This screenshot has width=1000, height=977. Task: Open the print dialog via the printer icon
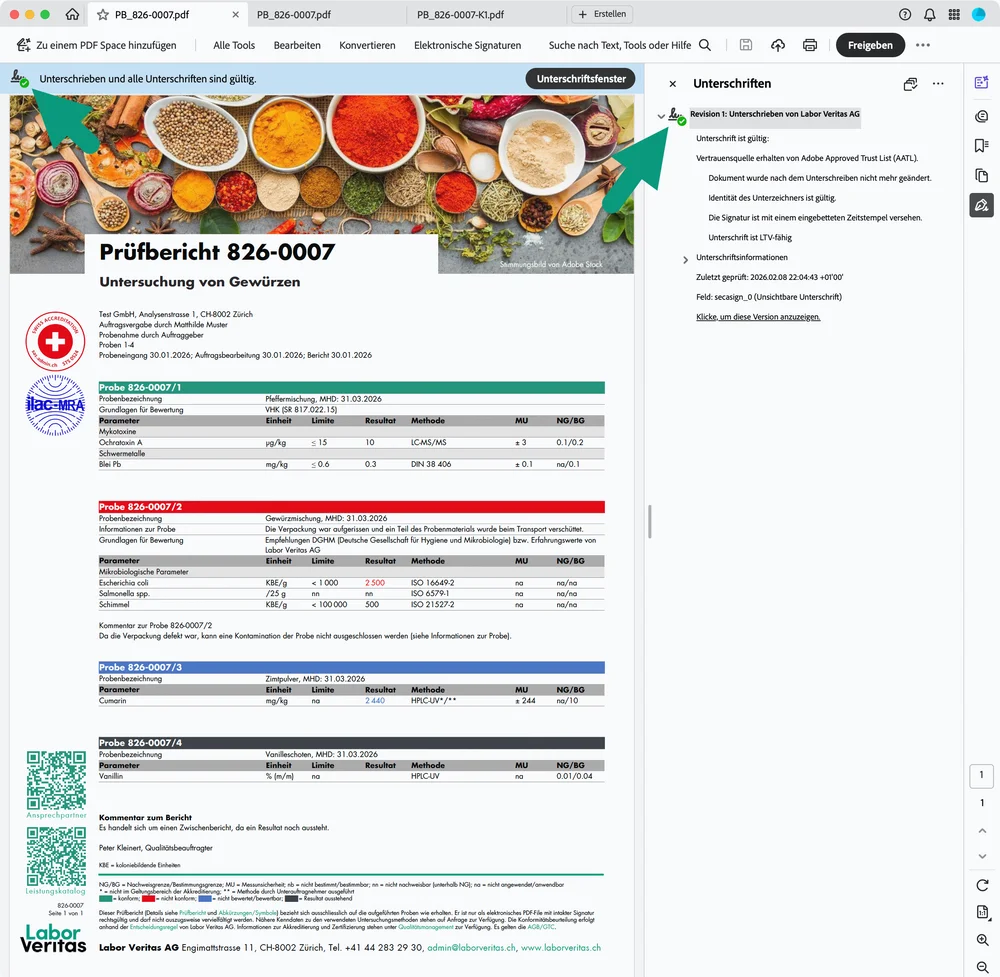point(810,45)
